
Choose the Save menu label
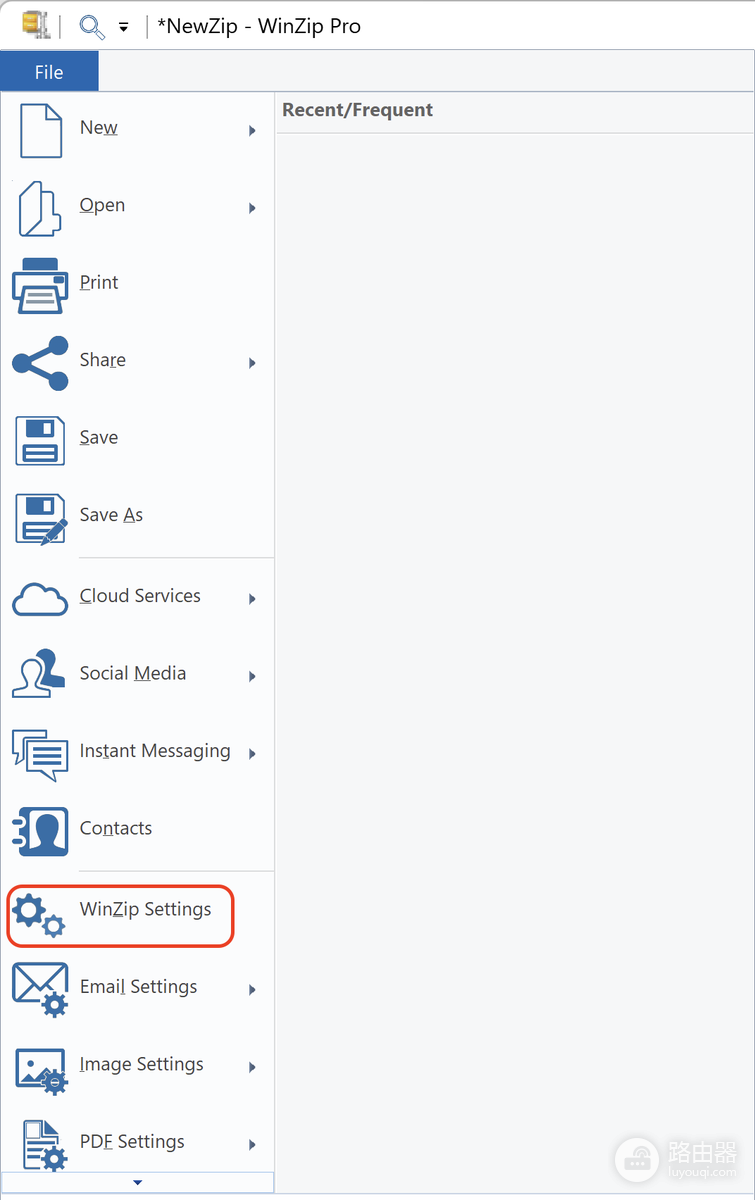(99, 438)
